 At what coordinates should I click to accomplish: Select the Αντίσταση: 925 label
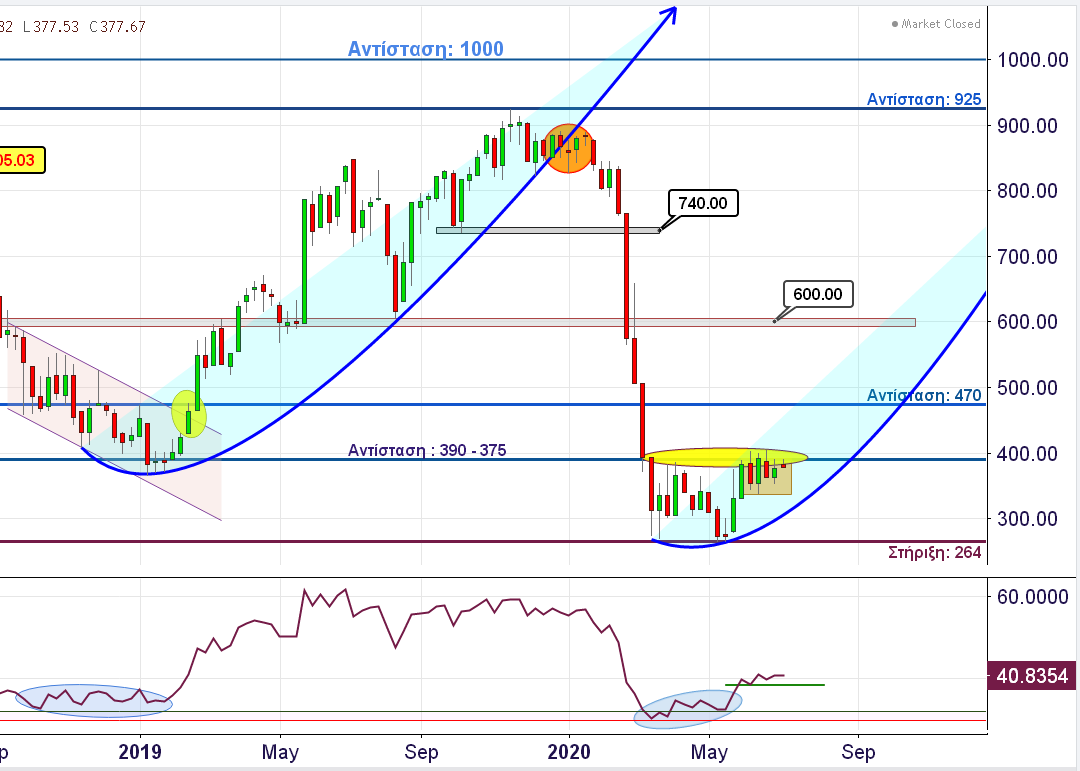[924, 99]
